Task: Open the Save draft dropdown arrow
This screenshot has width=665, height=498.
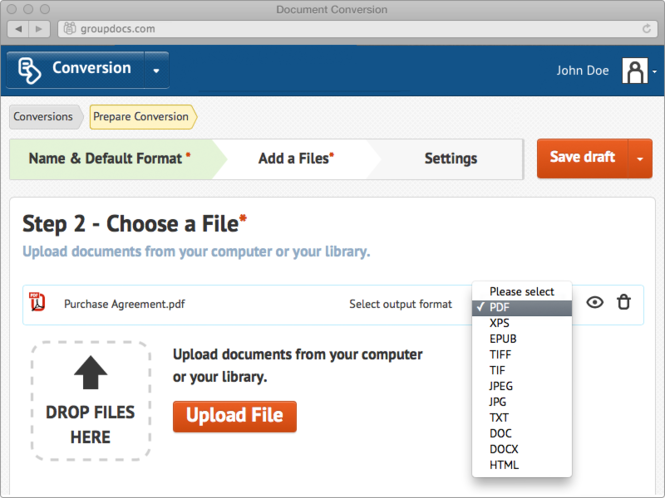Action: tap(640, 159)
